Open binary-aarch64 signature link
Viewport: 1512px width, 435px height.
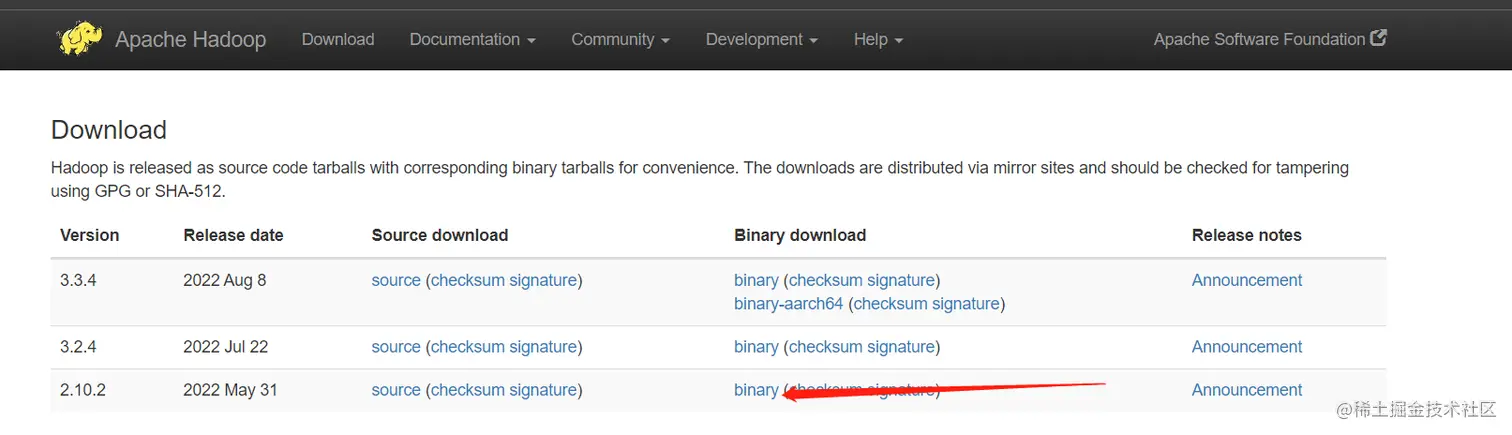[967, 304]
